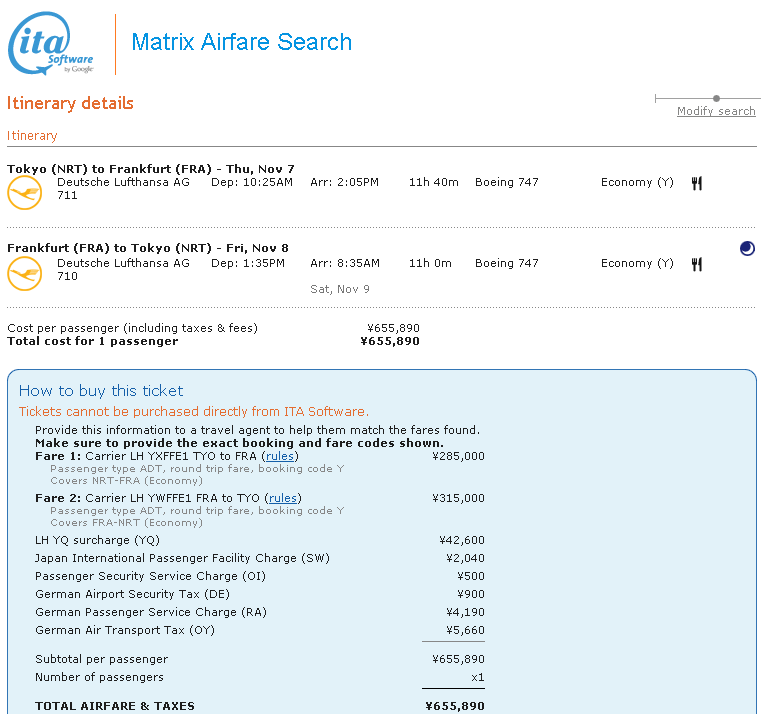Open rules link for Fare 1

[x=281, y=456]
